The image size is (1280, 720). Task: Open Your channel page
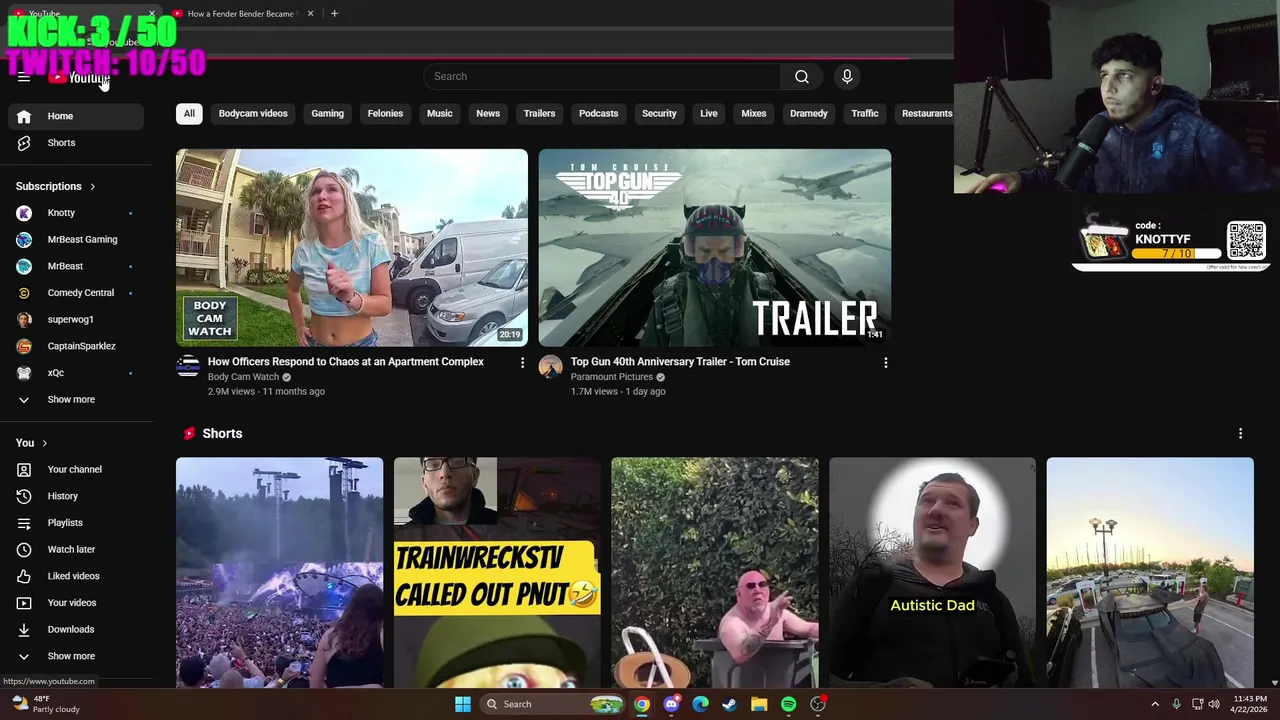tap(76, 470)
